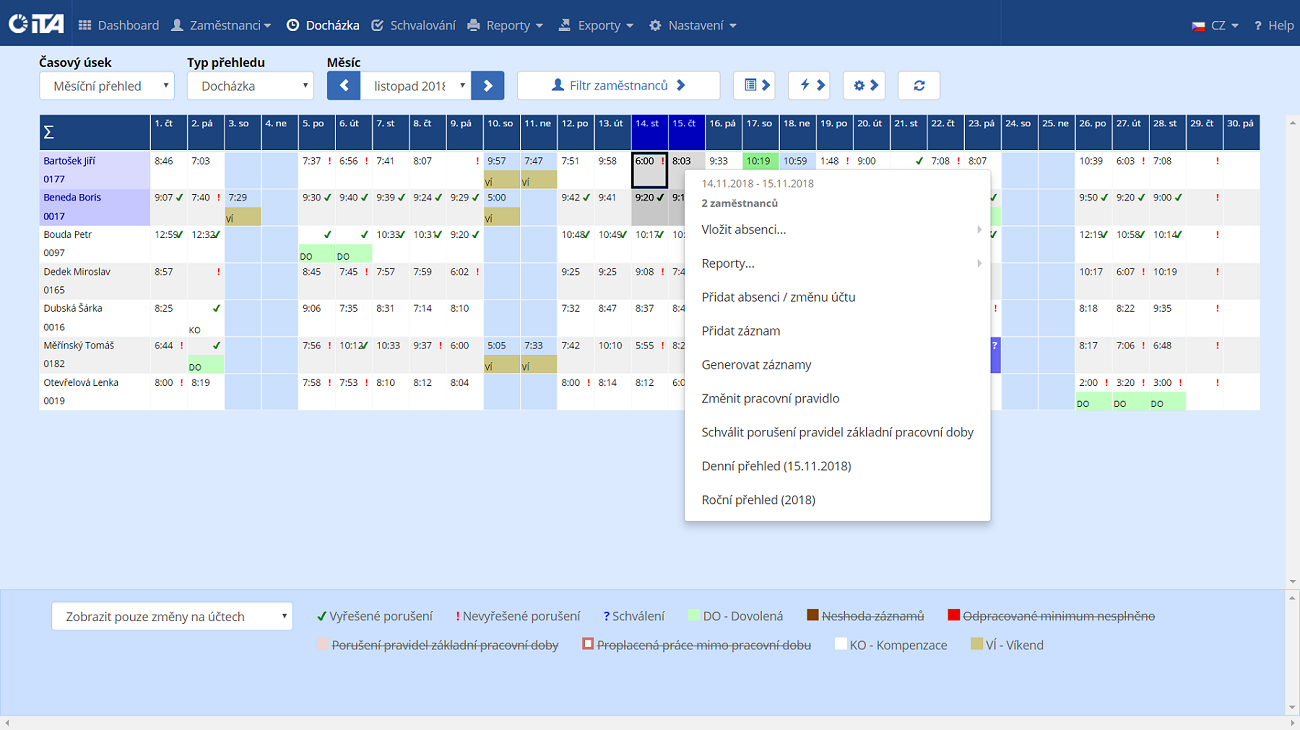The height and width of the screenshot is (730, 1300).
Task: Open the Filtr zaměstnanců button
Action: point(618,86)
